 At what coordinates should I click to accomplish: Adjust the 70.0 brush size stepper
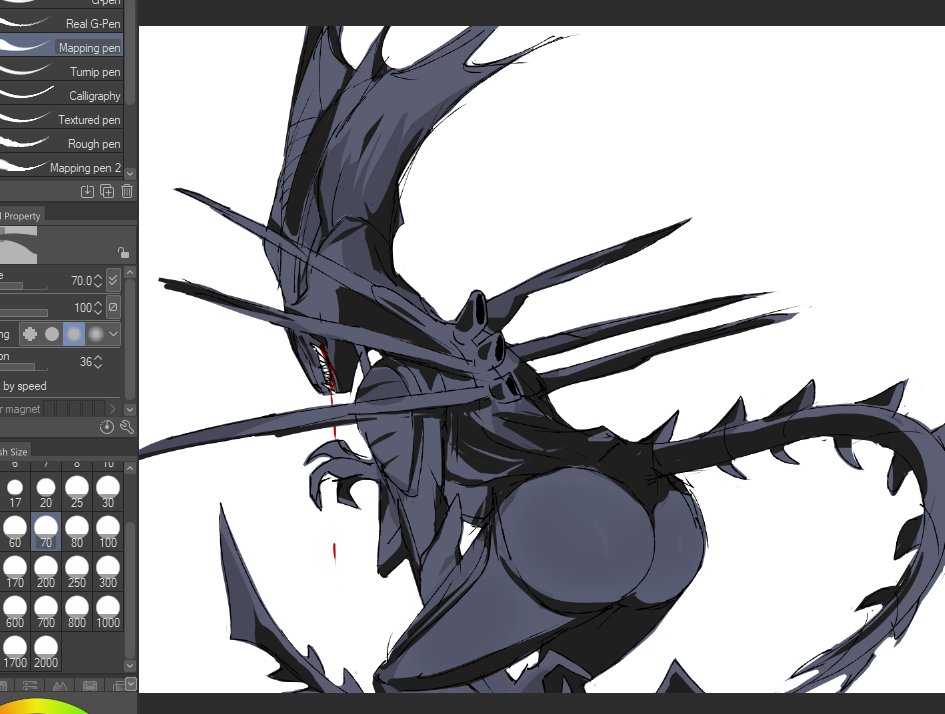coord(98,281)
